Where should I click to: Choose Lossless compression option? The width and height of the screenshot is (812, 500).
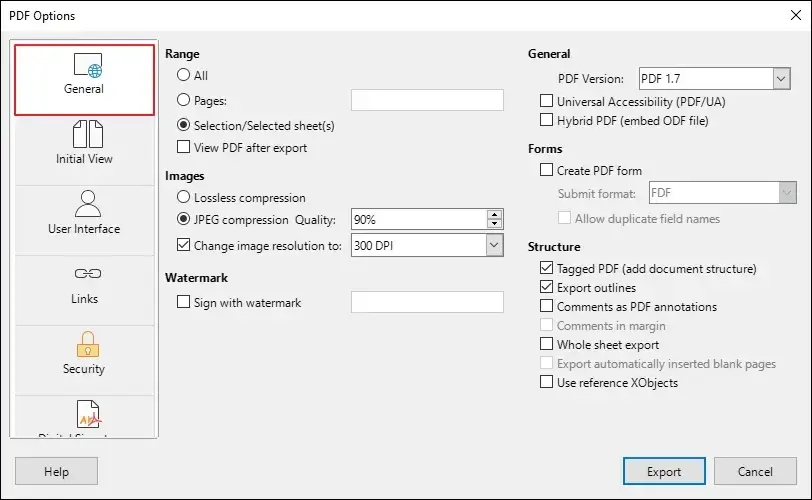tap(183, 197)
